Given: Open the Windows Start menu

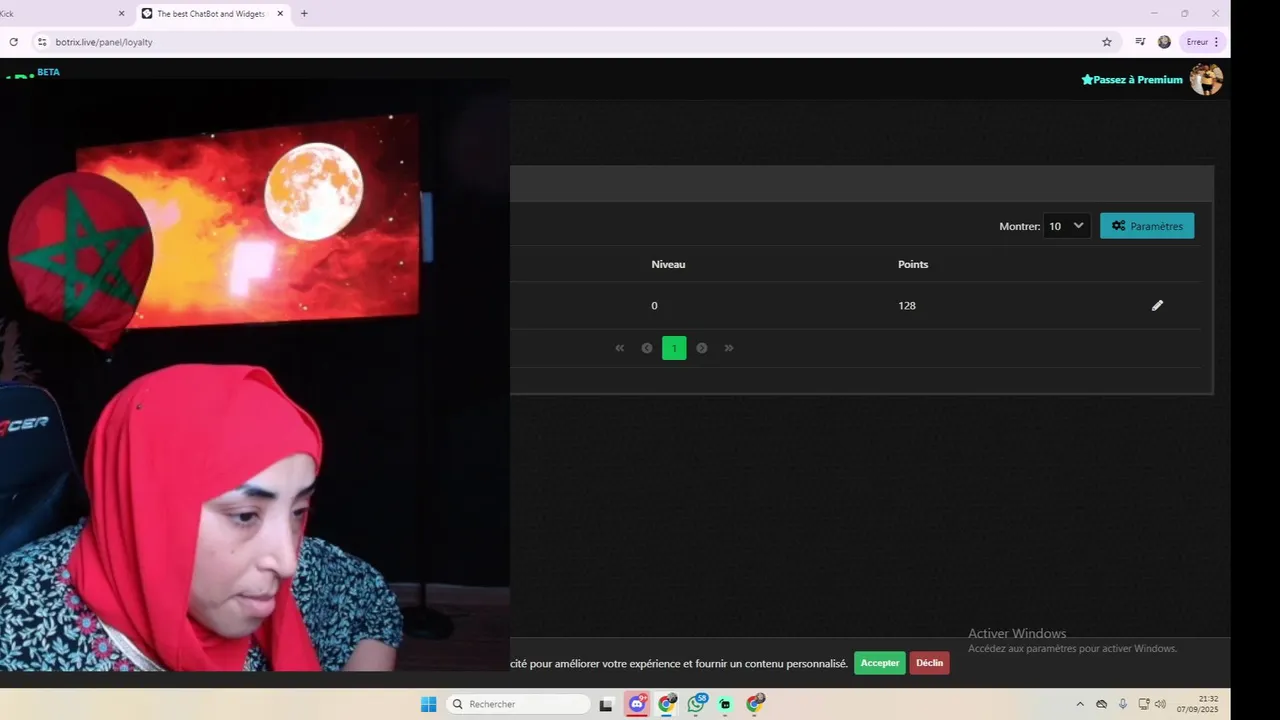Looking at the screenshot, I should tap(428, 704).
